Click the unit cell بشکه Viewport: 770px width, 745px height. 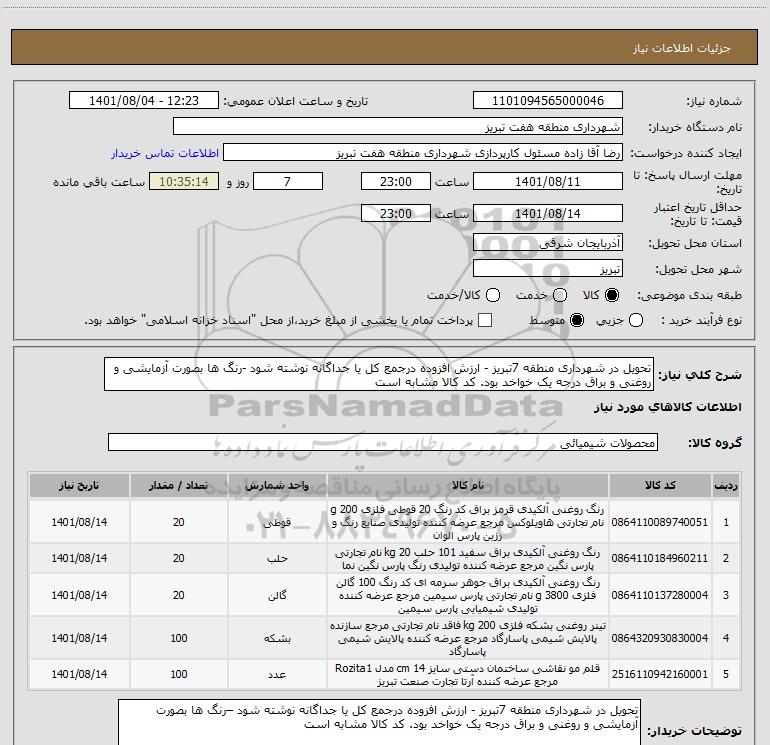coord(277,638)
